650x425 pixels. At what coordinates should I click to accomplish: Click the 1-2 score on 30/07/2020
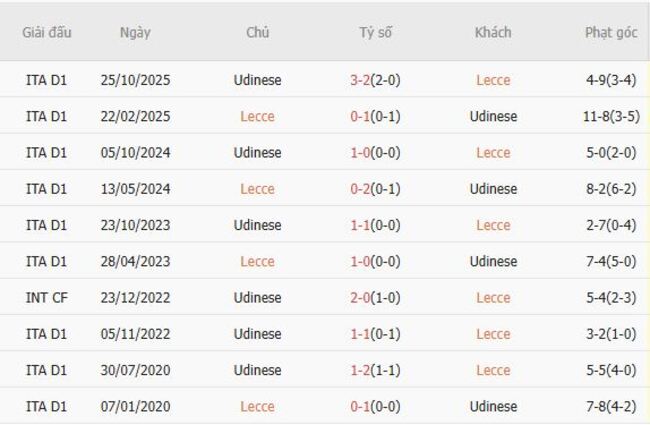361,370
